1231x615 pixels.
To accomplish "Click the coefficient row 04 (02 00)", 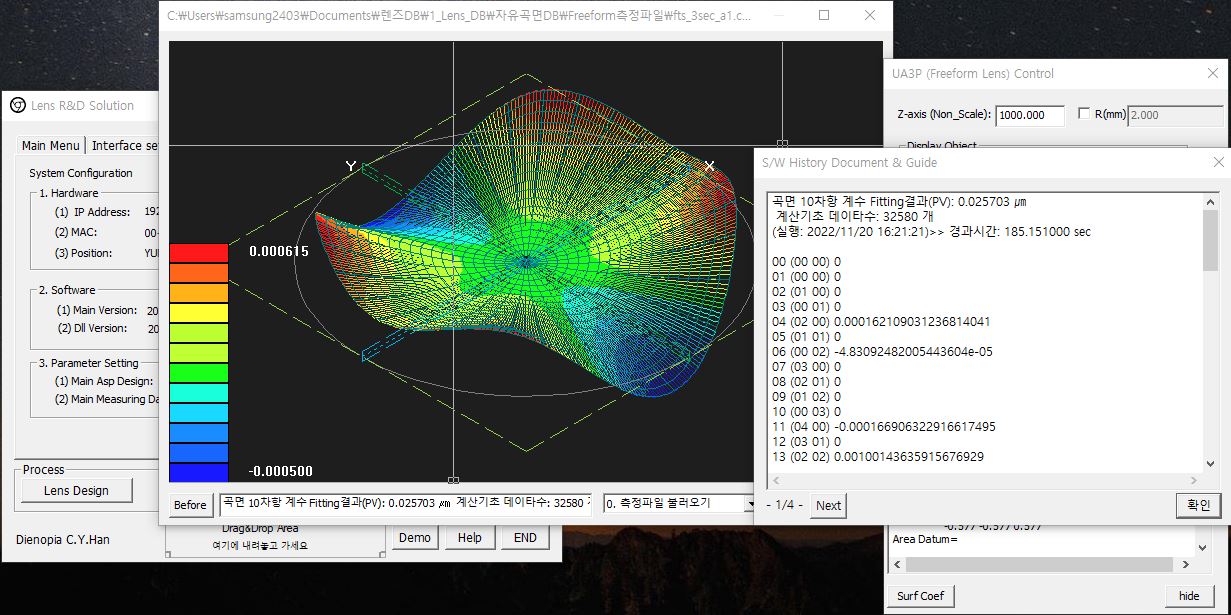I will (882, 322).
